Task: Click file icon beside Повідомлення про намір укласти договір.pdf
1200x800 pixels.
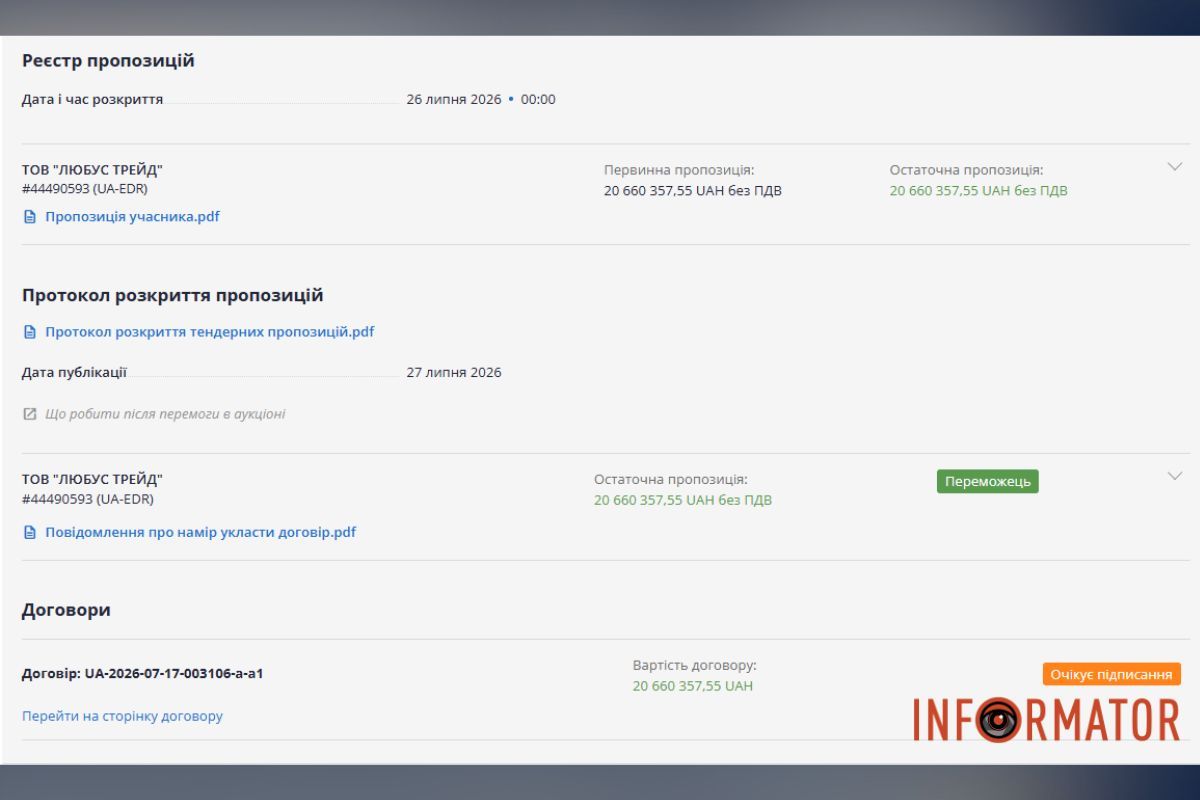Action: pos(30,532)
